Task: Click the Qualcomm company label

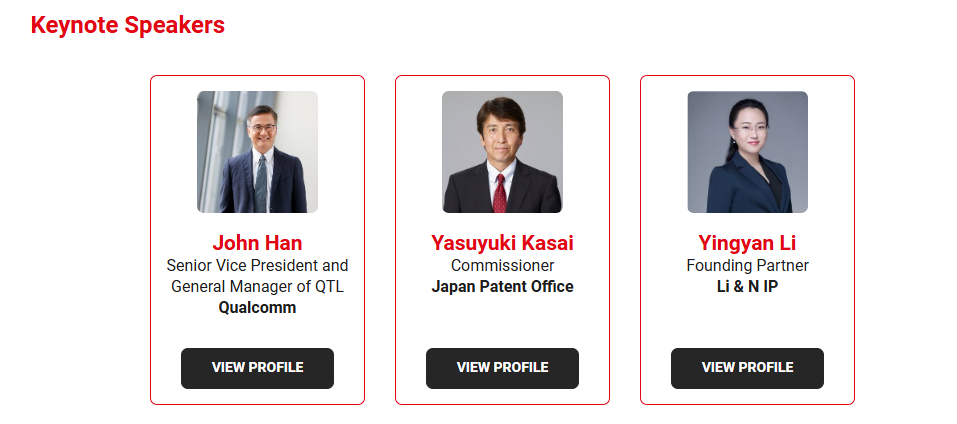Action: pos(257,308)
